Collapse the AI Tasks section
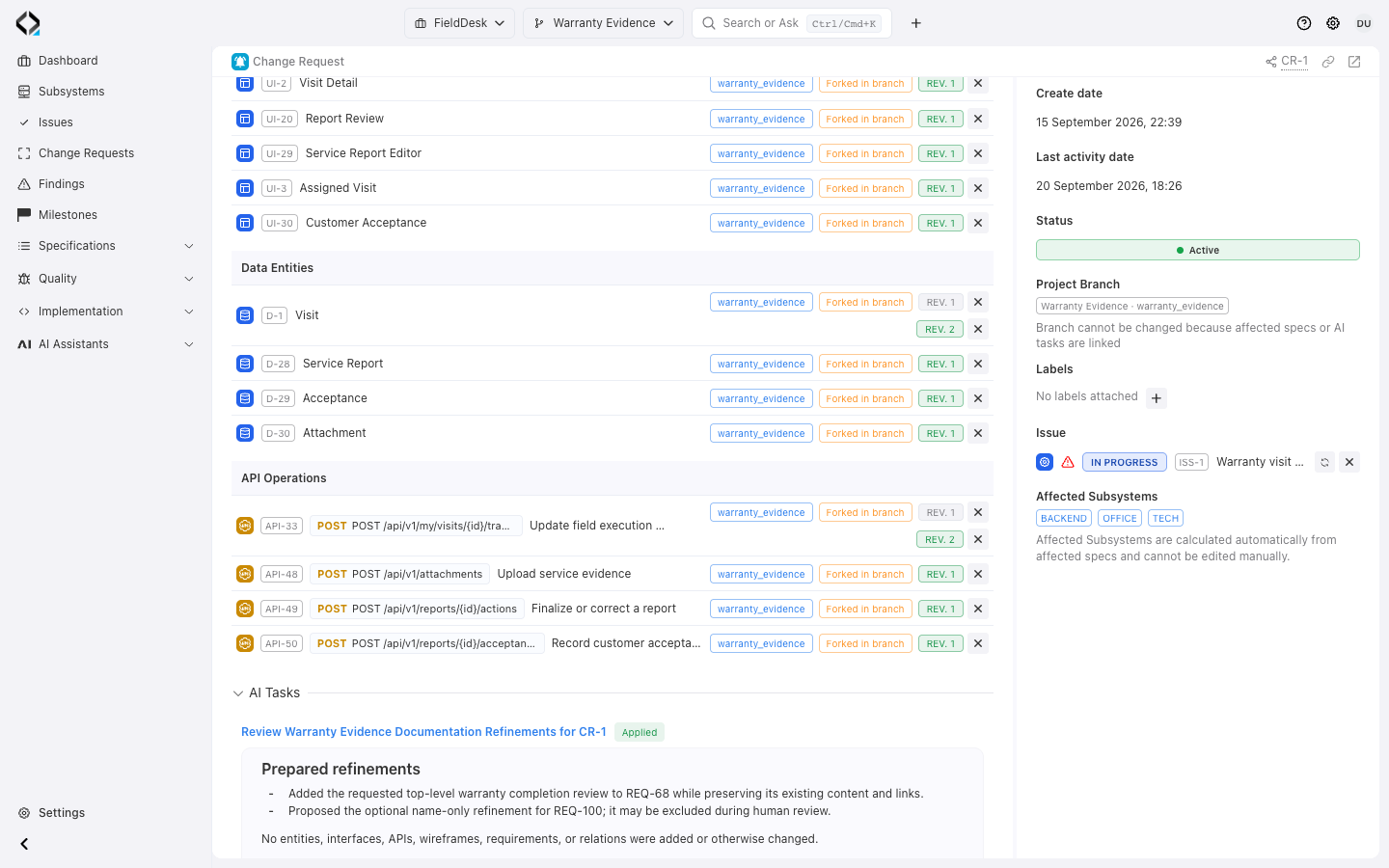Image resolution: width=1389 pixels, height=868 pixels. click(238, 693)
